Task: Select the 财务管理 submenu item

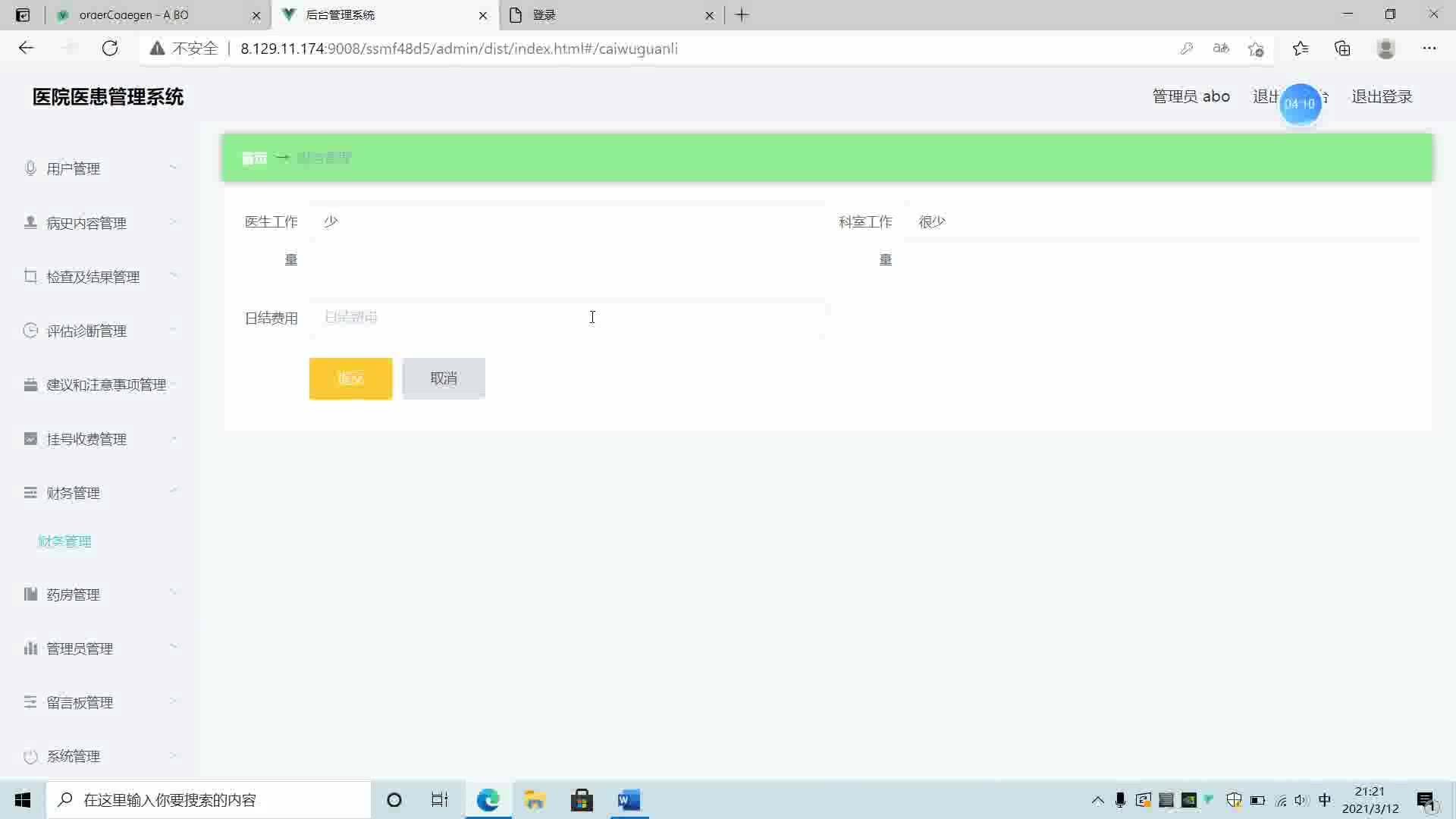Action: [x=64, y=541]
